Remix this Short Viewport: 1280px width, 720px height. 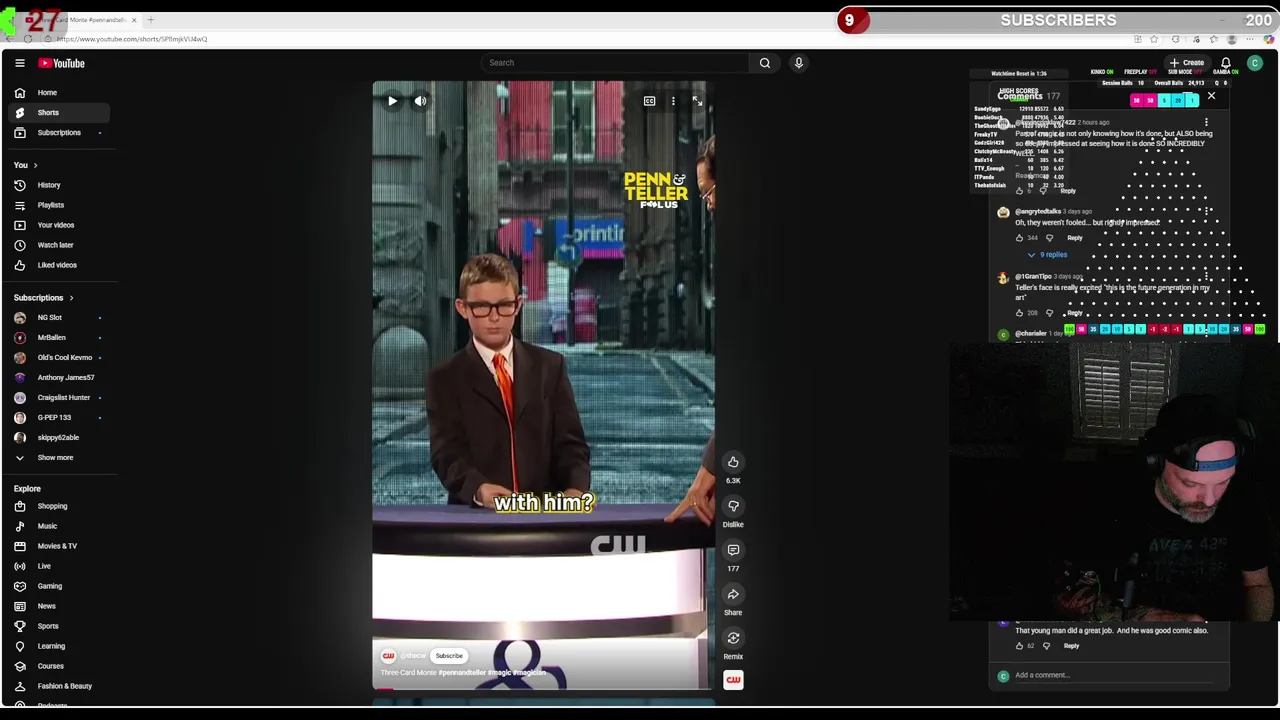click(x=733, y=638)
